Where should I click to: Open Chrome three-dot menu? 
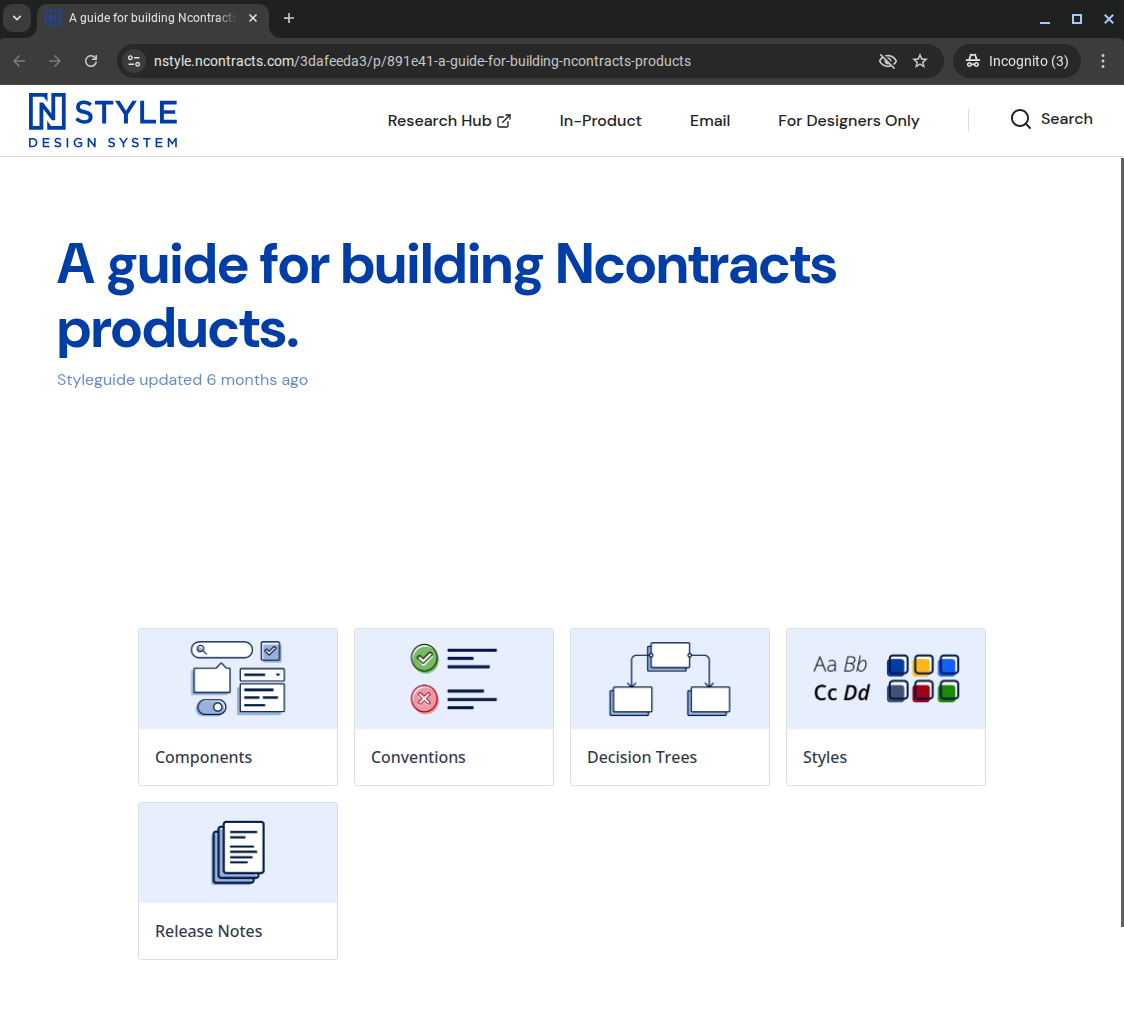coord(1103,61)
